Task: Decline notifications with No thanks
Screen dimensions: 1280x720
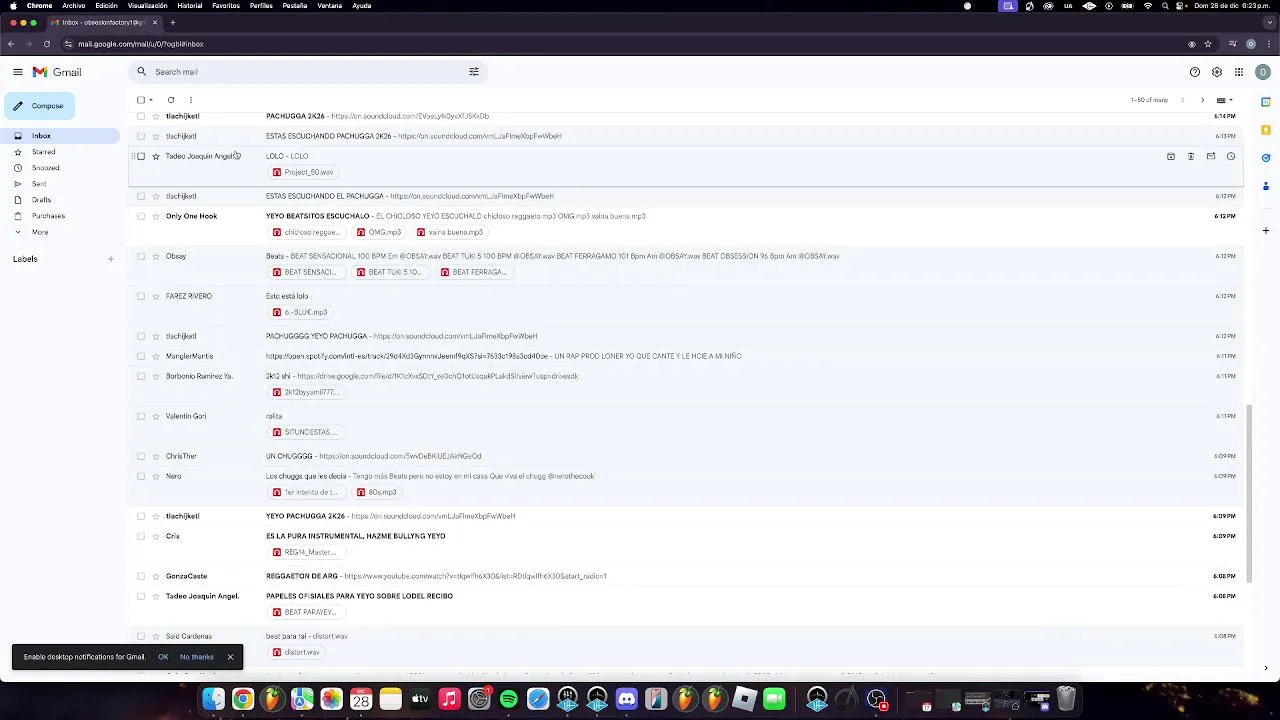Action: [x=197, y=657]
